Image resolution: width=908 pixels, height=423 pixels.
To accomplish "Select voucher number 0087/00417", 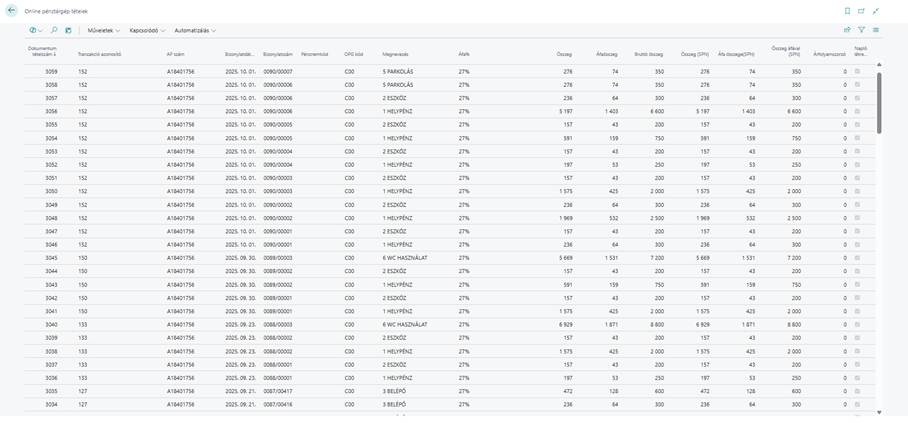I will click(278, 391).
